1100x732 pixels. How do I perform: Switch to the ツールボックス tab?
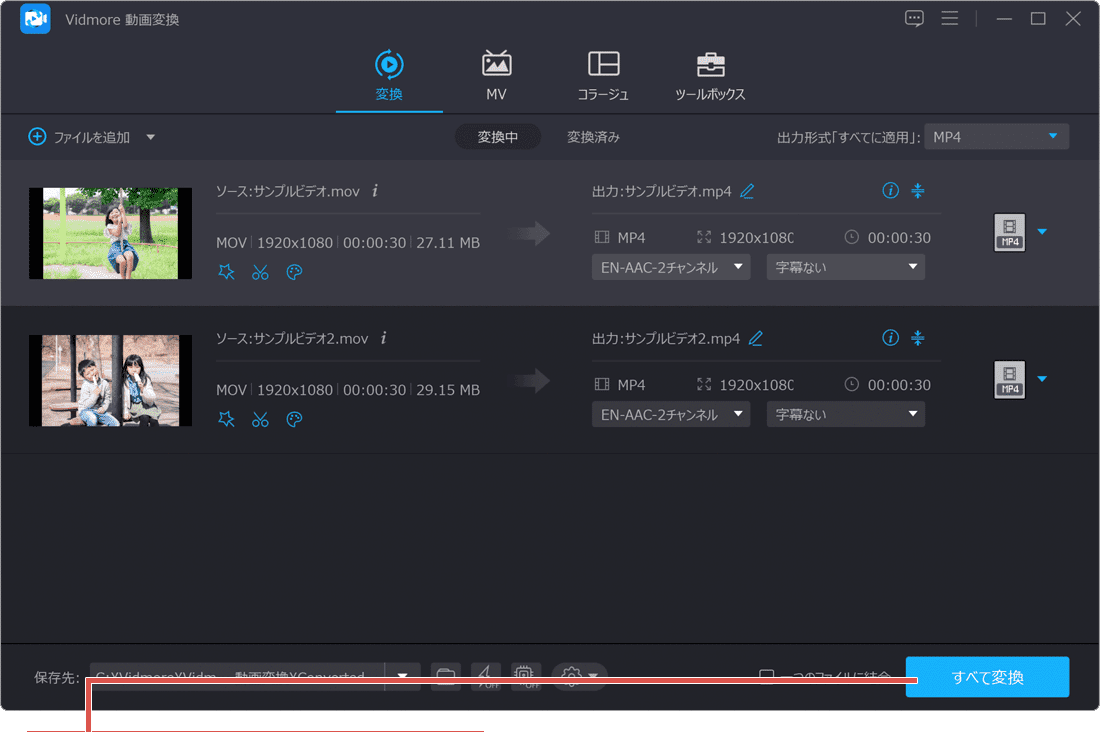(x=710, y=75)
